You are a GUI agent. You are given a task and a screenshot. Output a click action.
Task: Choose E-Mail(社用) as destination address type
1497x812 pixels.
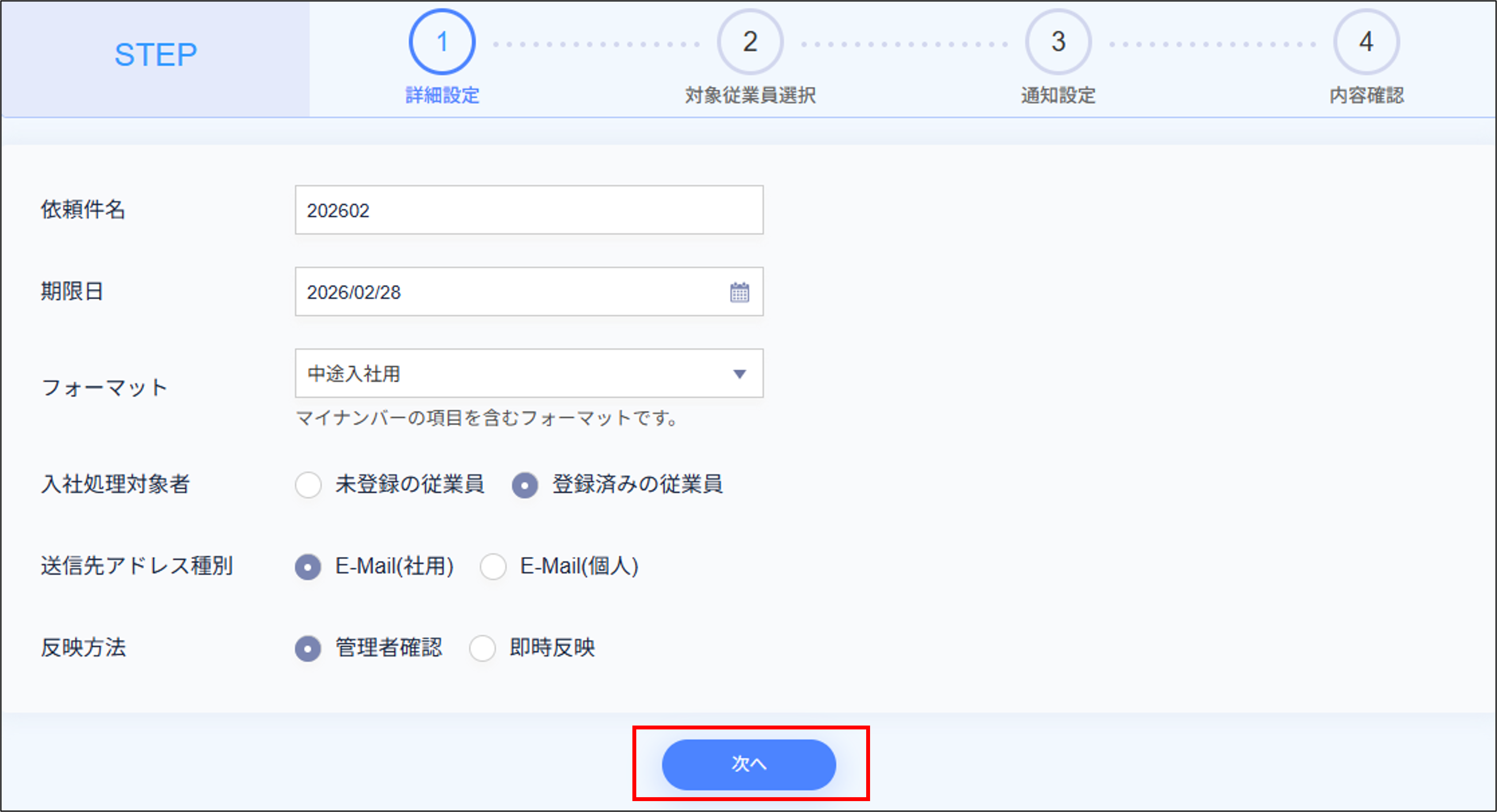click(x=307, y=567)
